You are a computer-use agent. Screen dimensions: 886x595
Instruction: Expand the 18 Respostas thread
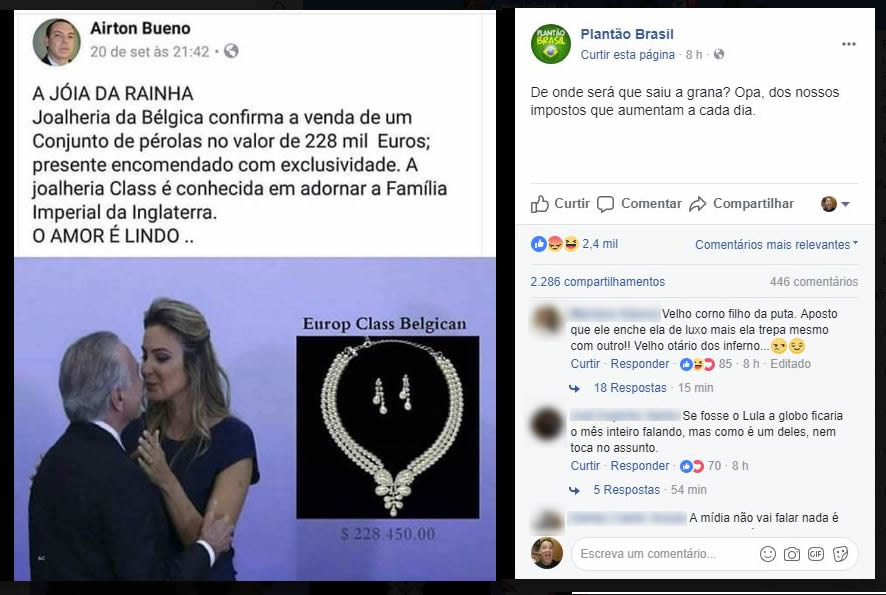[629, 388]
